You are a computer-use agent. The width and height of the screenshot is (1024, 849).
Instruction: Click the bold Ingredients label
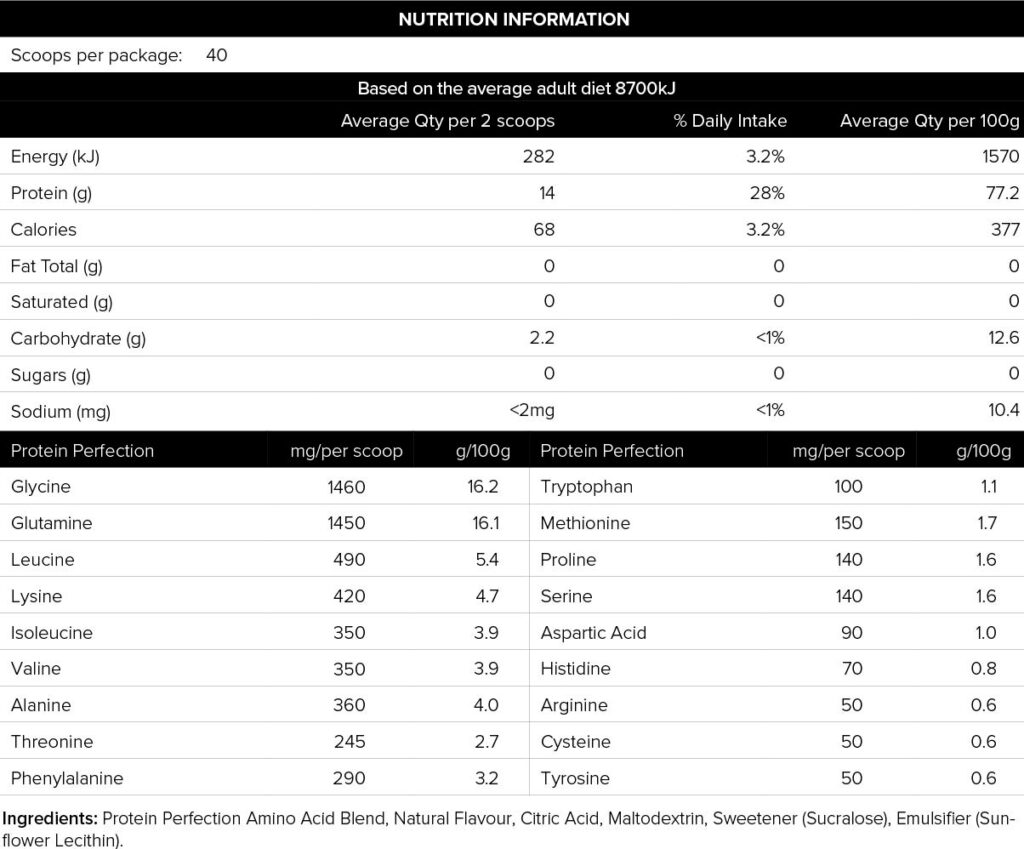[50, 819]
